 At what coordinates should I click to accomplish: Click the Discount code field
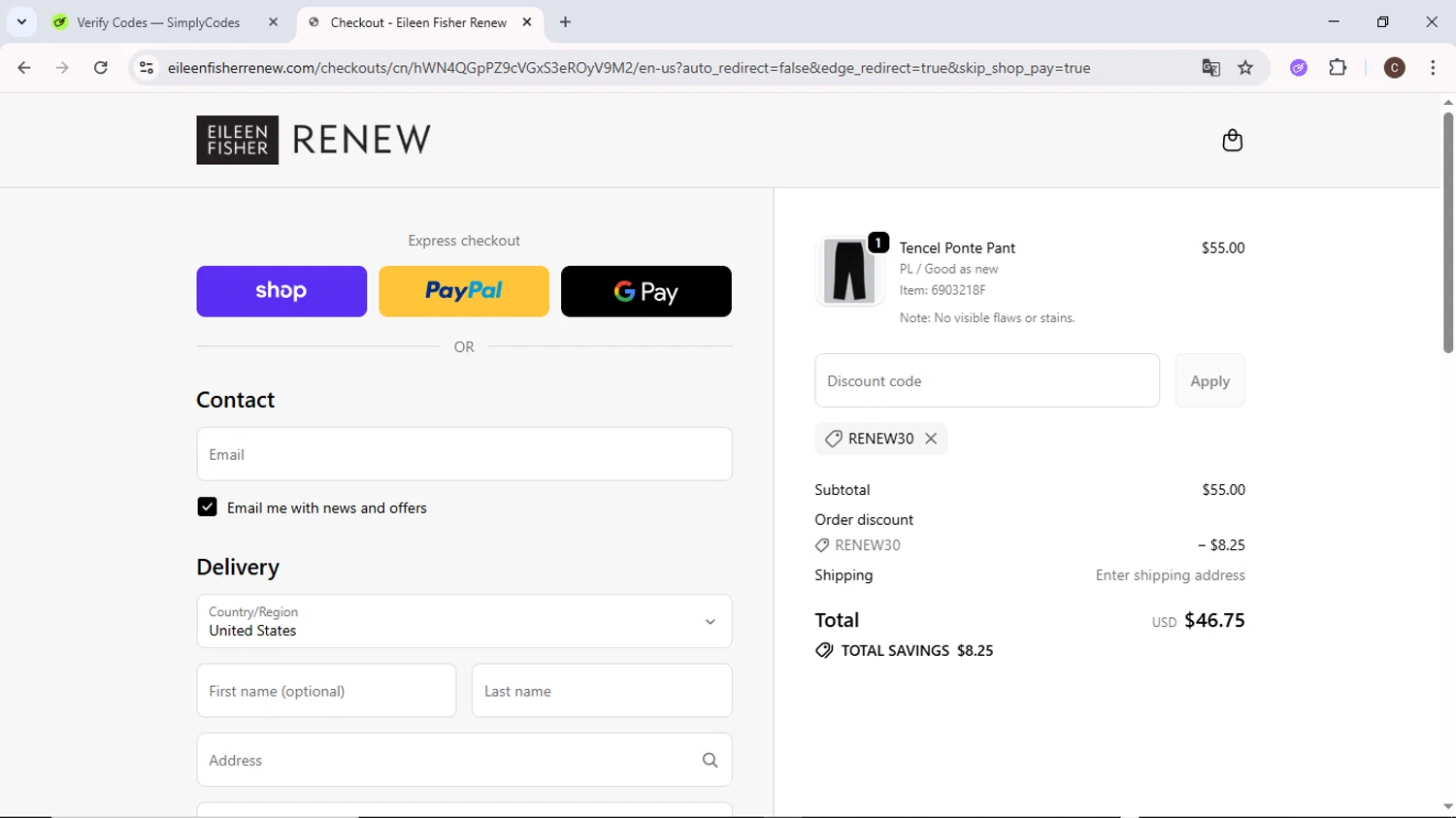pos(987,380)
